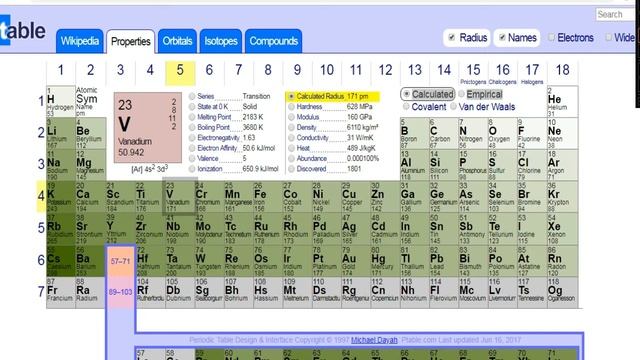Select the Hardness property radio
Screen dimensions: 640x360
291,107
